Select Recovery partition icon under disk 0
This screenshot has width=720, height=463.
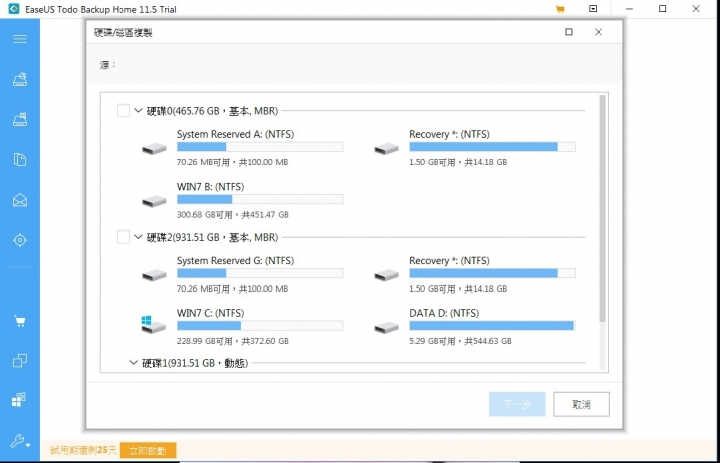pos(386,148)
